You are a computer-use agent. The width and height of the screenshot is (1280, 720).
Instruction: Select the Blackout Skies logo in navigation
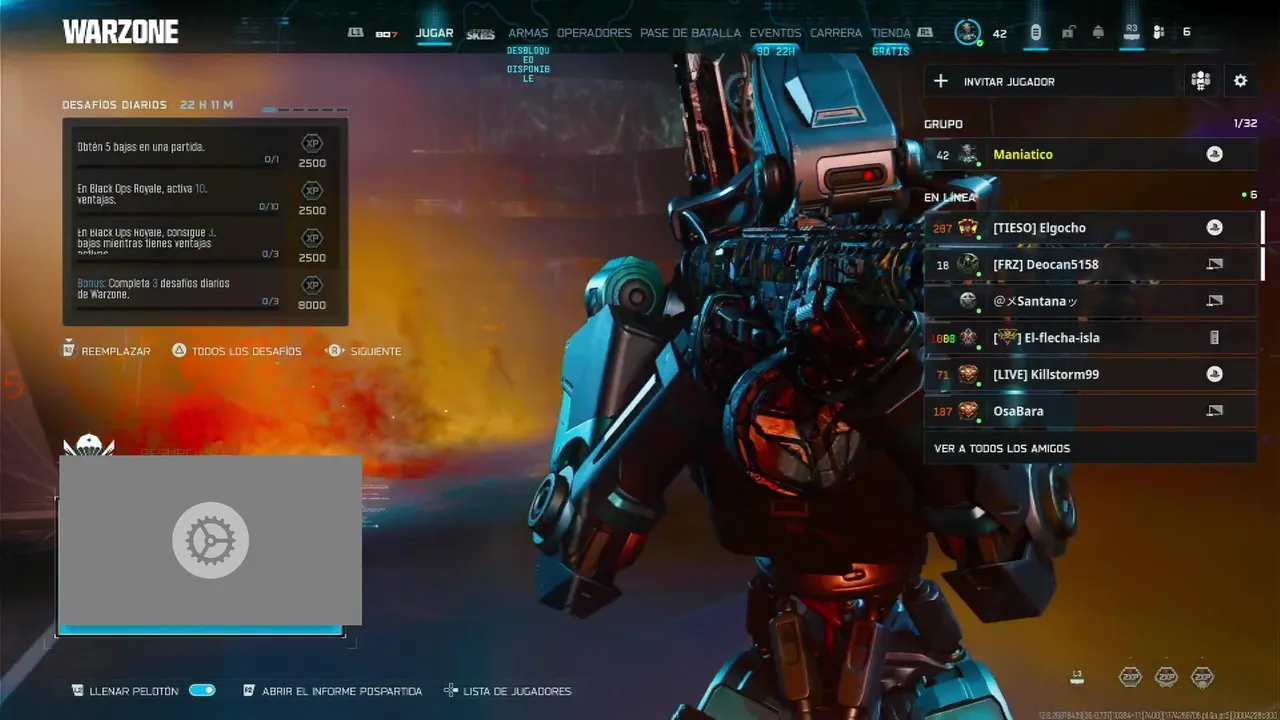[x=480, y=34]
